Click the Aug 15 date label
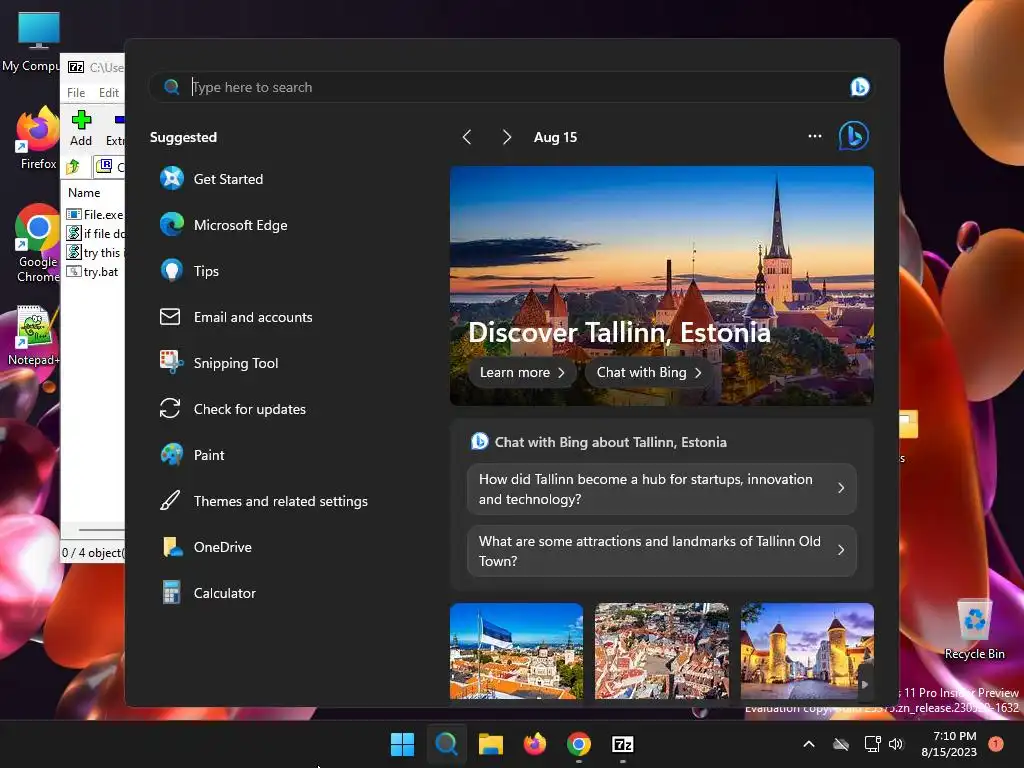 tap(555, 137)
